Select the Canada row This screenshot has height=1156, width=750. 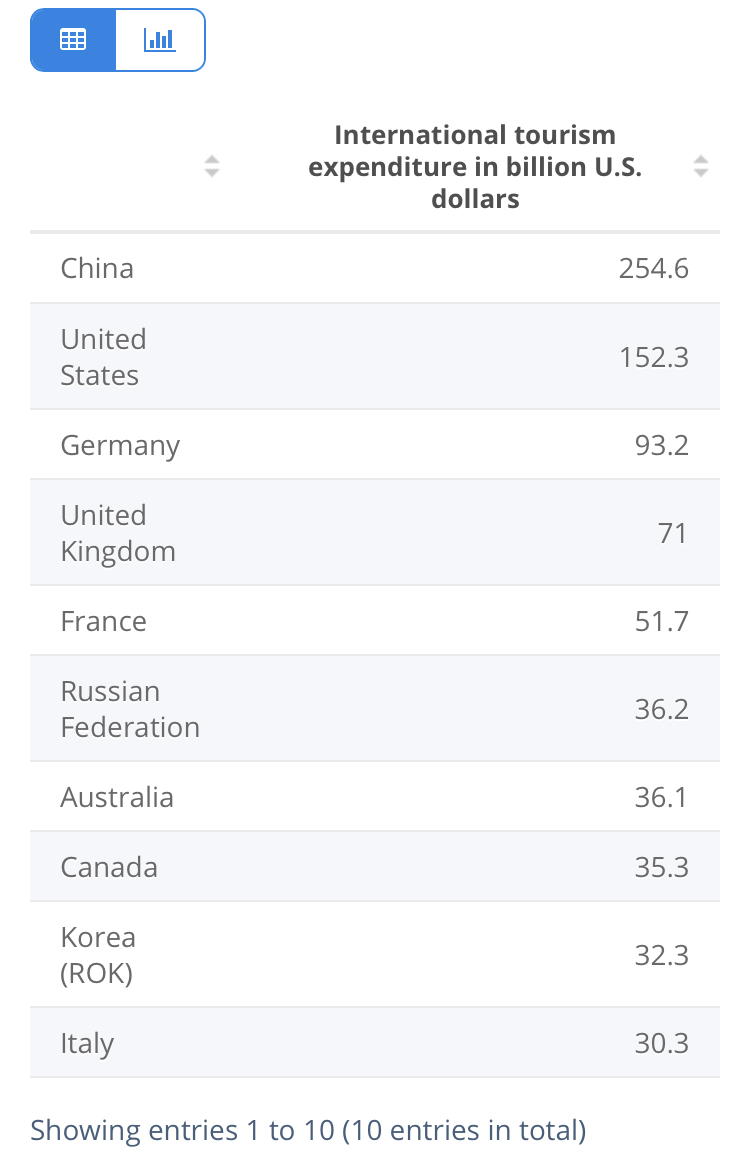tap(375, 867)
